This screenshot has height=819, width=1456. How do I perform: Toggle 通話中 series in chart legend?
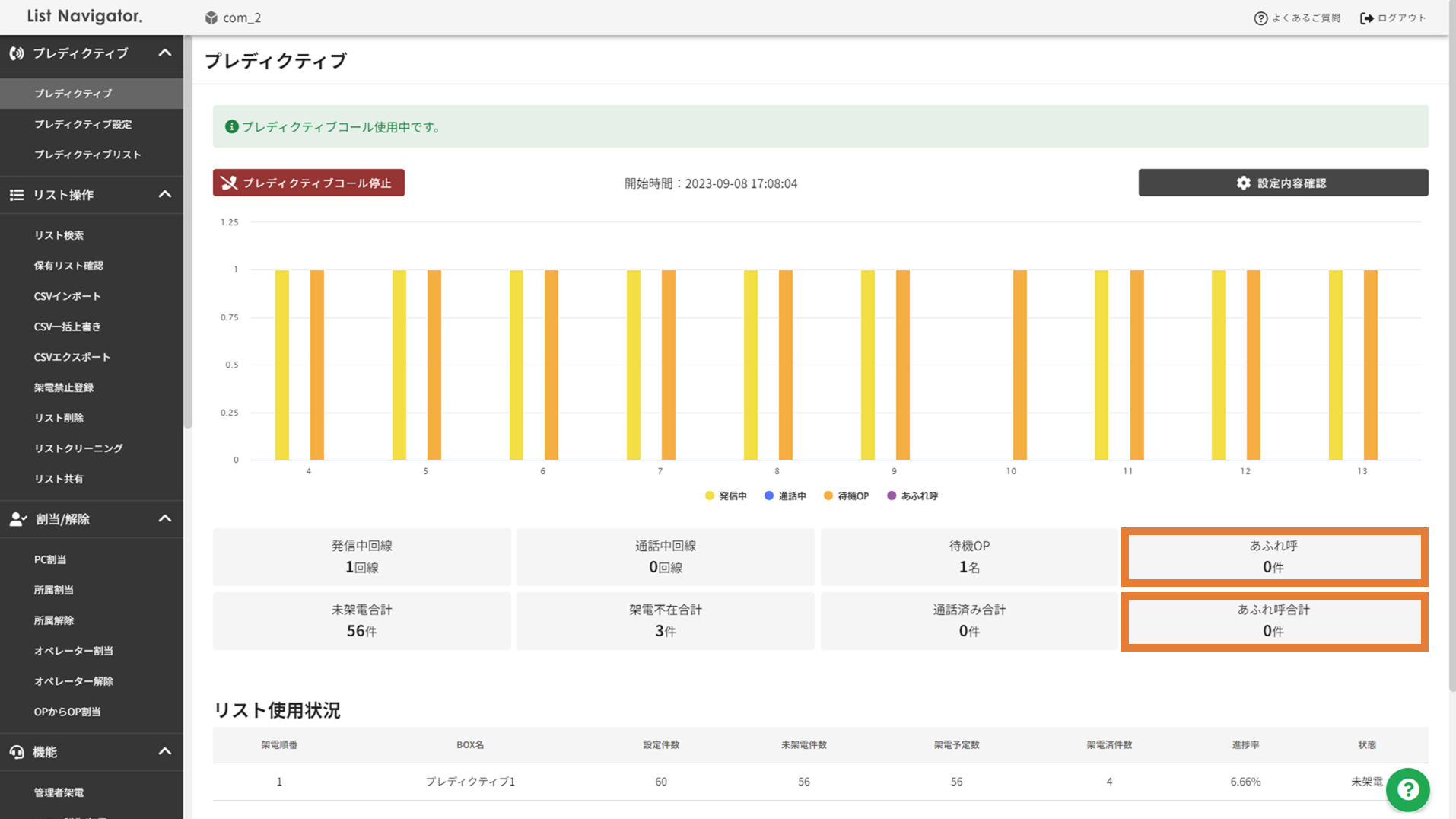pyautogui.click(x=785, y=496)
